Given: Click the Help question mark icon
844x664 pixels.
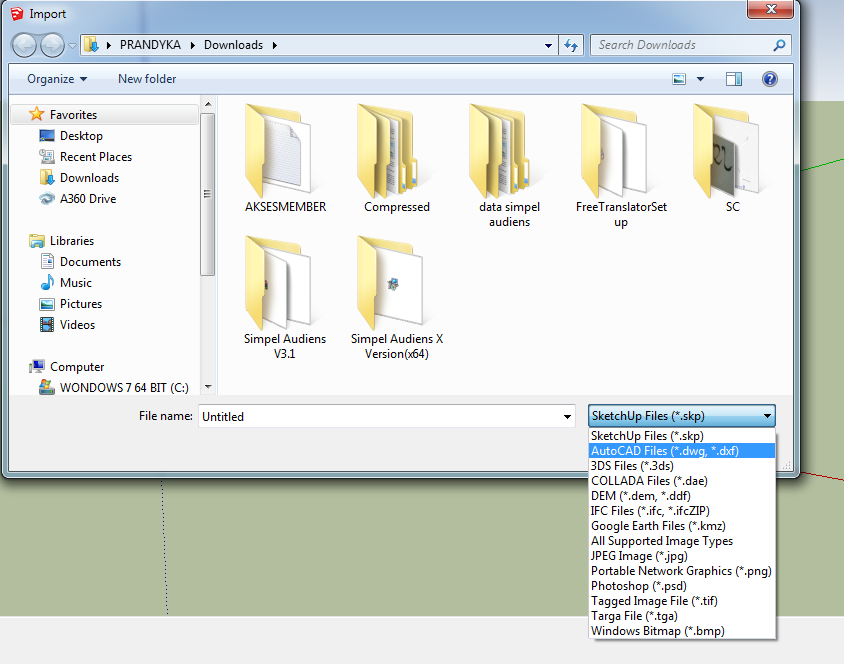Looking at the screenshot, I should pos(770,80).
